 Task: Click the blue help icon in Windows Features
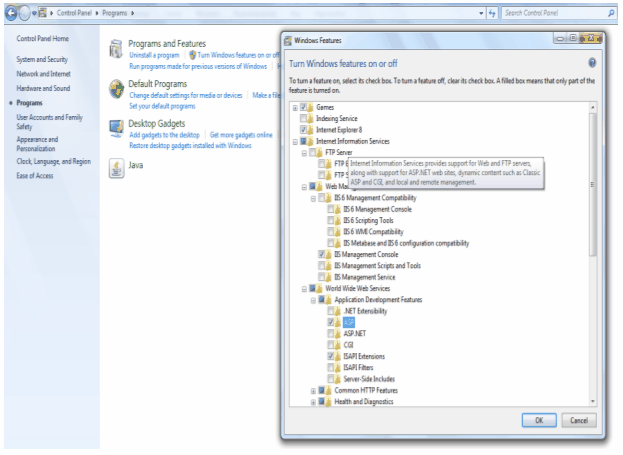[x=592, y=62]
